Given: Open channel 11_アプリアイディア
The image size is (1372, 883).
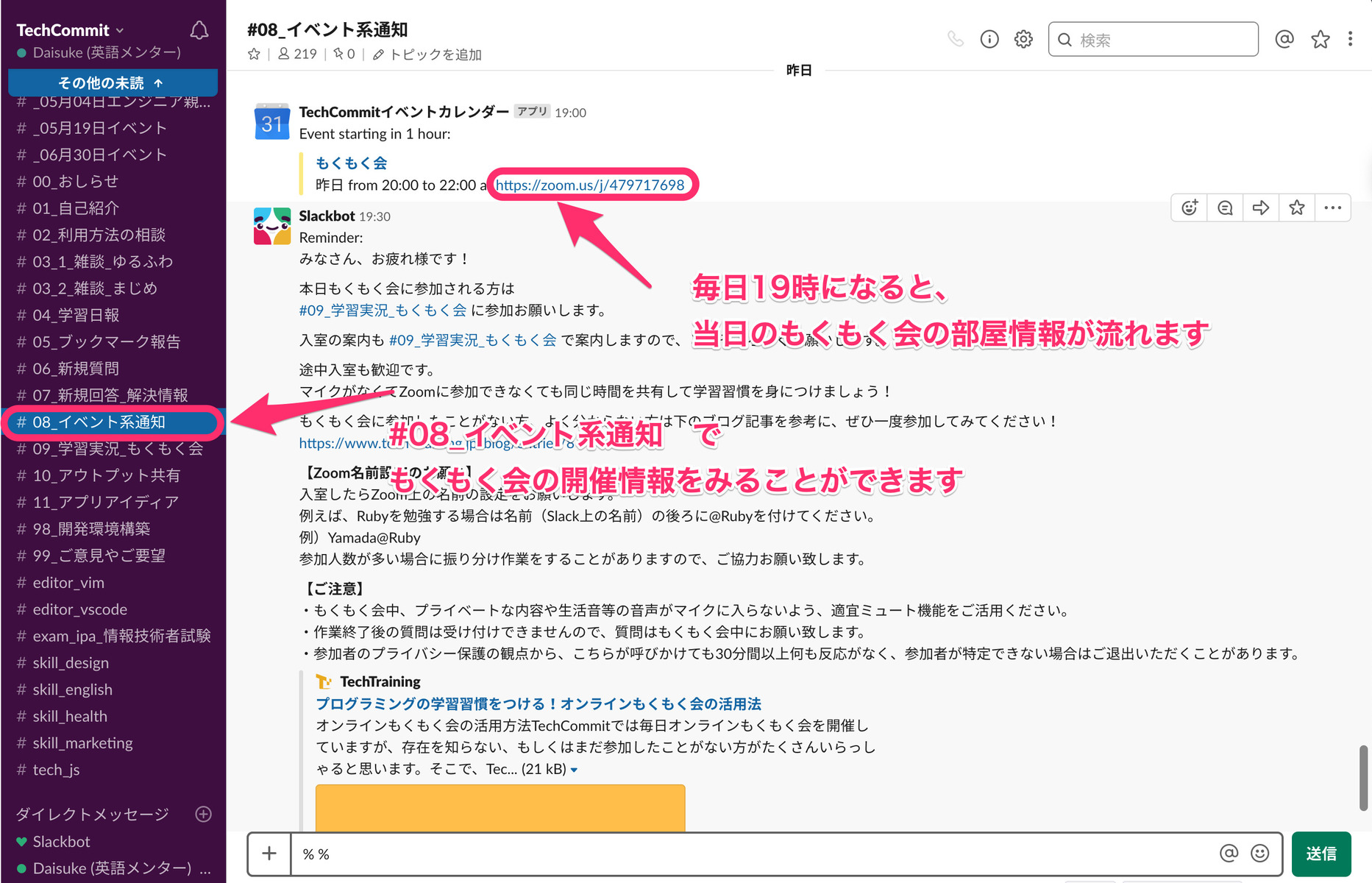Looking at the screenshot, I should (x=113, y=502).
